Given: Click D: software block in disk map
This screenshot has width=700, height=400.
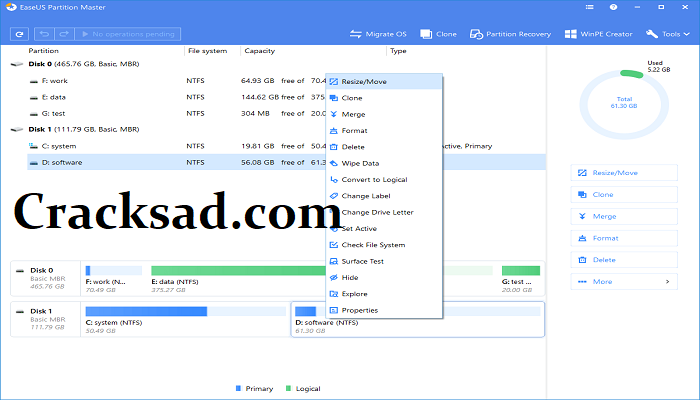Looking at the screenshot, I should click(417, 320).
